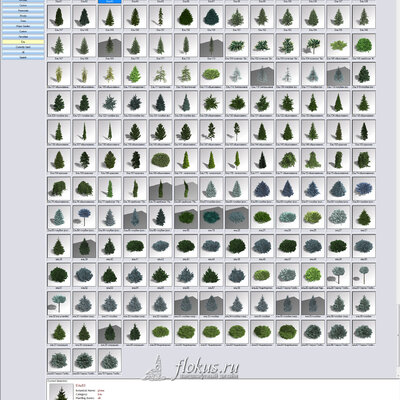400x400 pixels.
Task: Select the yellow highlighted category in the sidebar
Action: click(23, 42)
